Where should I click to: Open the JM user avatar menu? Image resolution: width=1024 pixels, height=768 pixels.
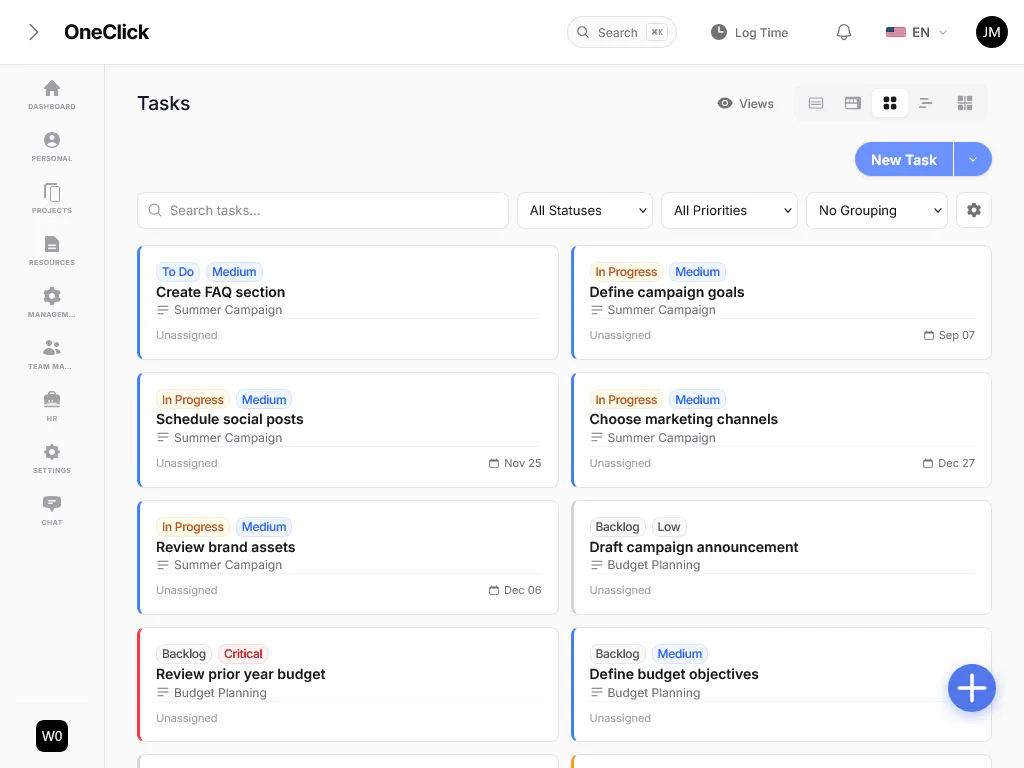tap(991, 32)
